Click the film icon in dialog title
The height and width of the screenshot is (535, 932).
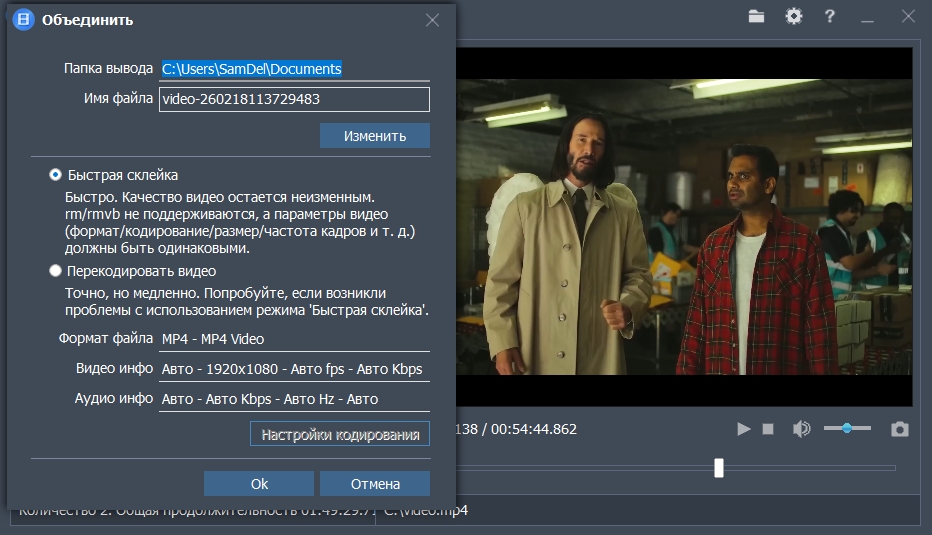[23, 20]
